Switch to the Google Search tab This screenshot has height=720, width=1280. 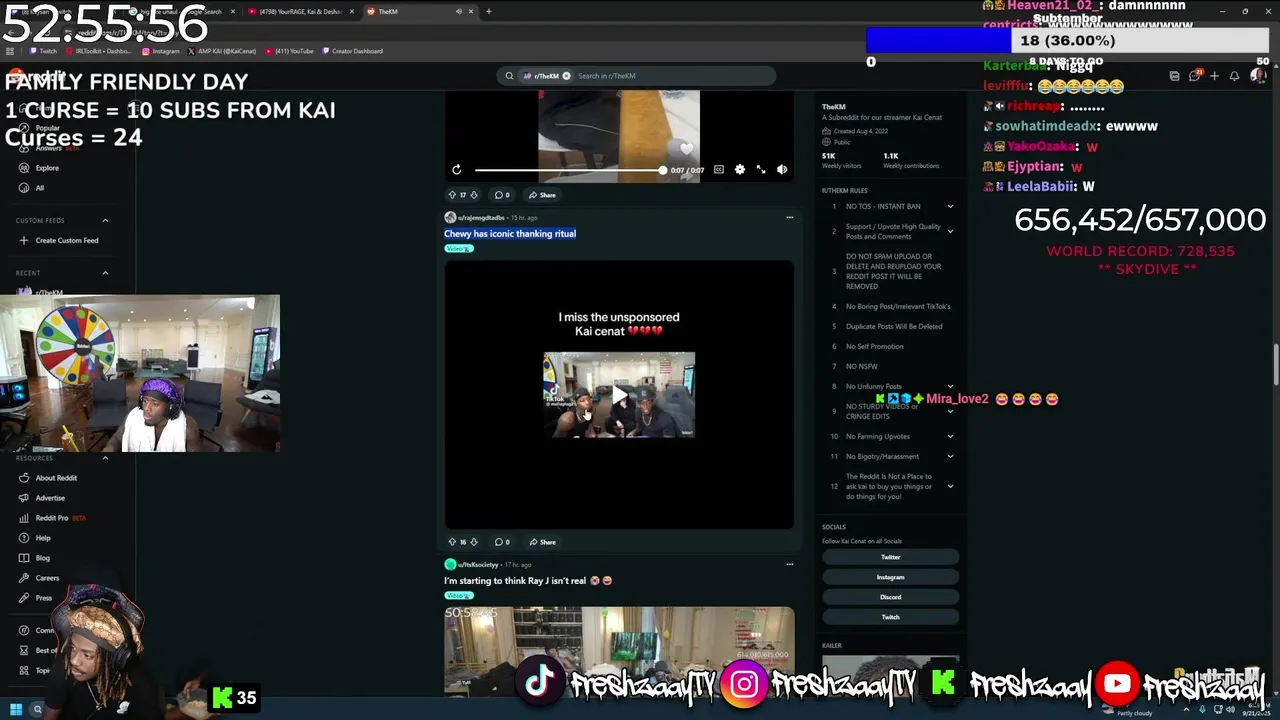(180, 12)
